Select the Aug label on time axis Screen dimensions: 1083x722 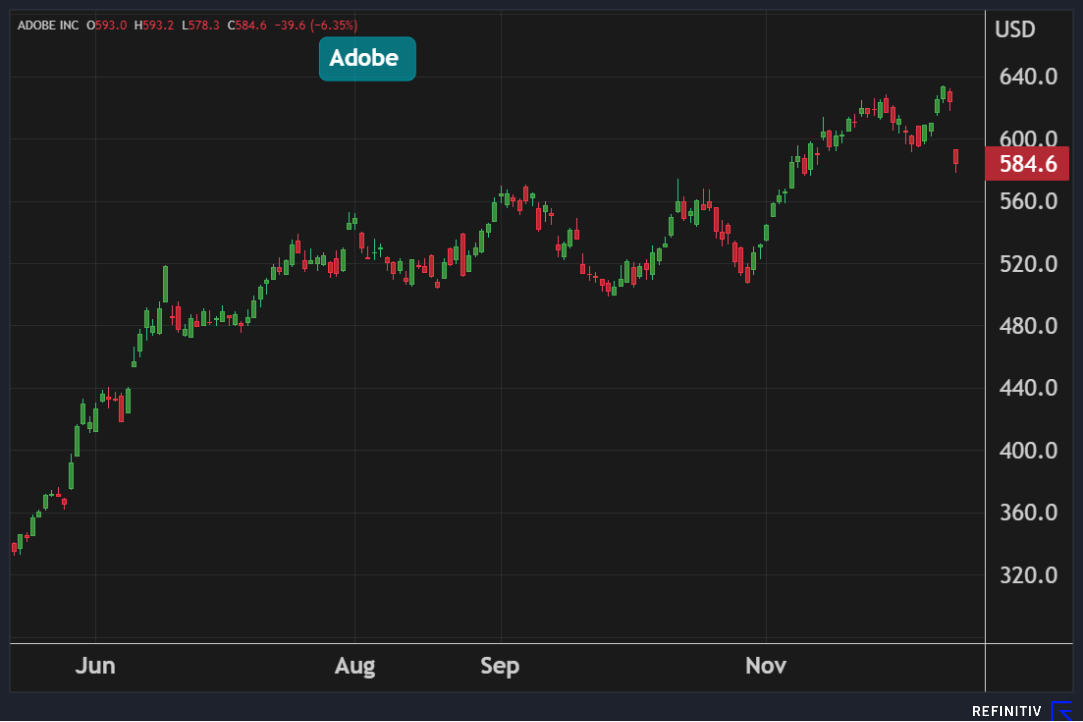point(355,666)
